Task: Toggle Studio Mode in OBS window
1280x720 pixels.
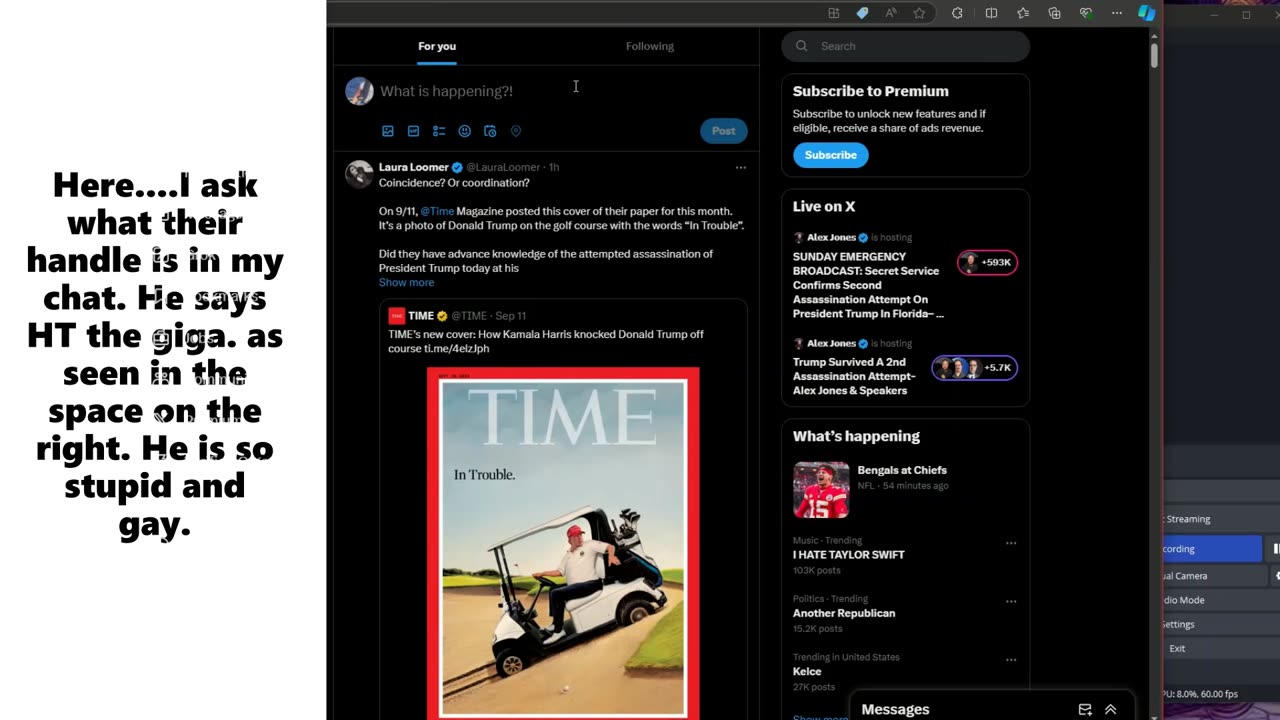Action: 1220,600
